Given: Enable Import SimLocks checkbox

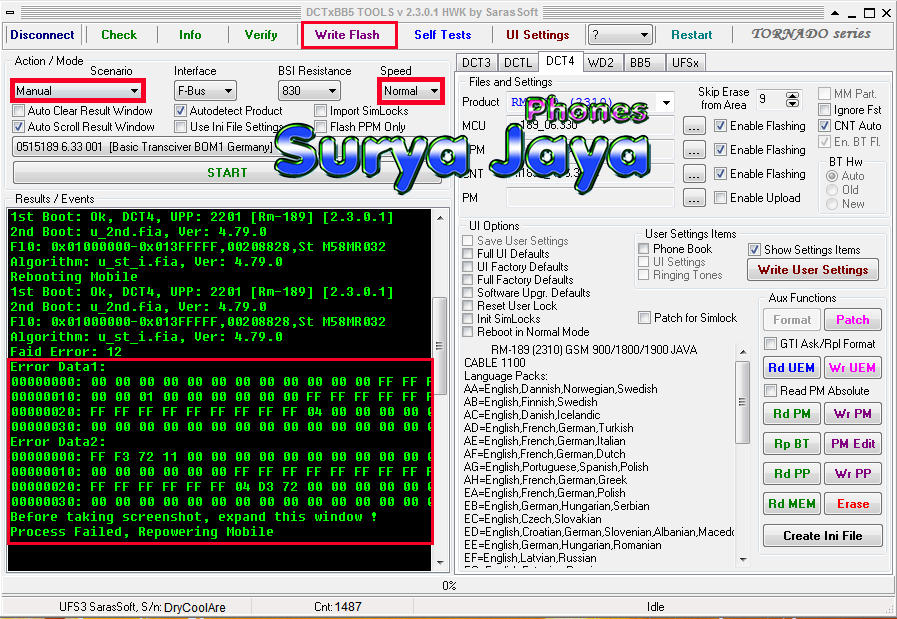Looking at the screenshot, I should [x=320, y=110].
